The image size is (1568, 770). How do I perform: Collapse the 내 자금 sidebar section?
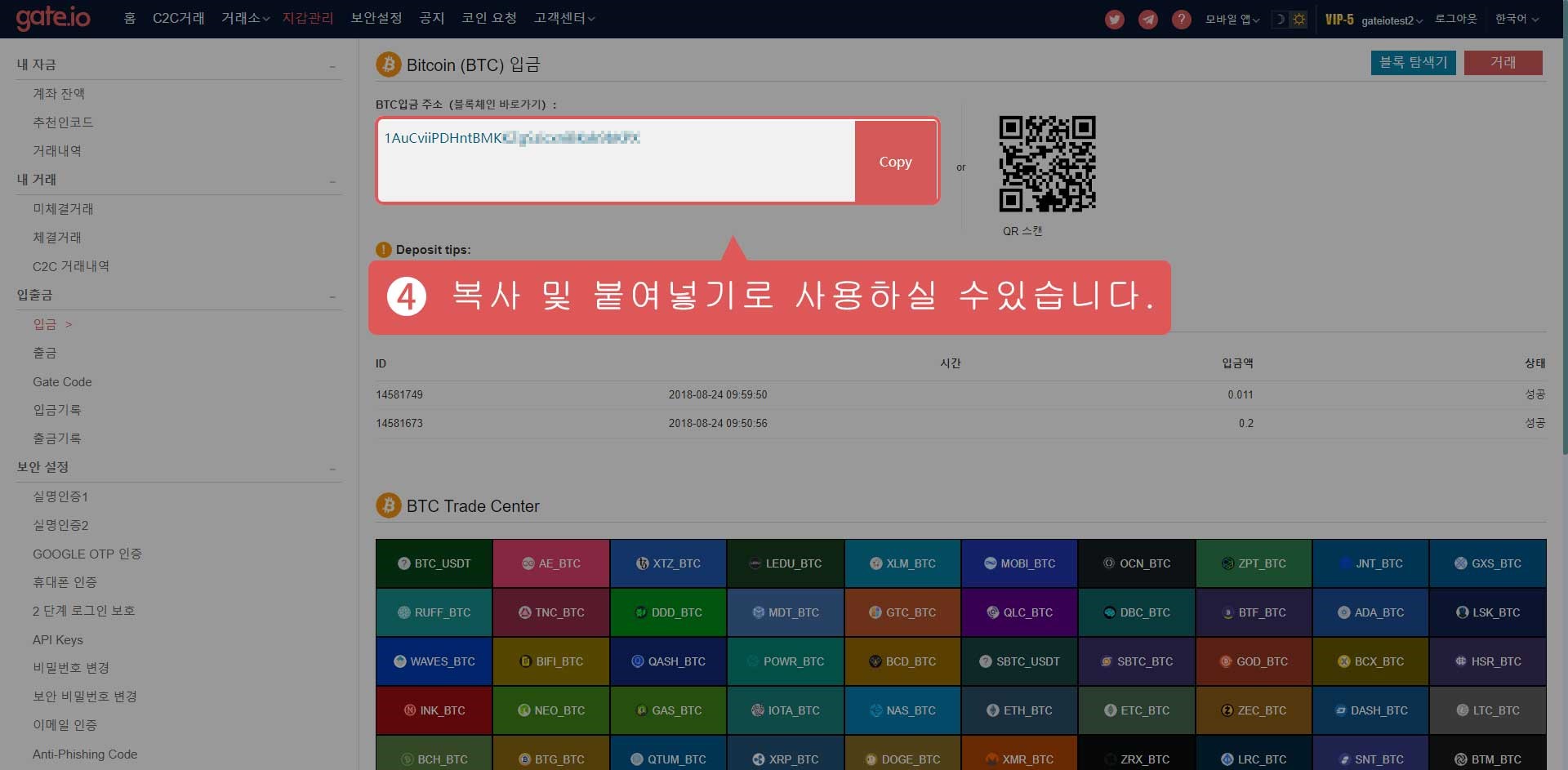(x=332, y=66)
